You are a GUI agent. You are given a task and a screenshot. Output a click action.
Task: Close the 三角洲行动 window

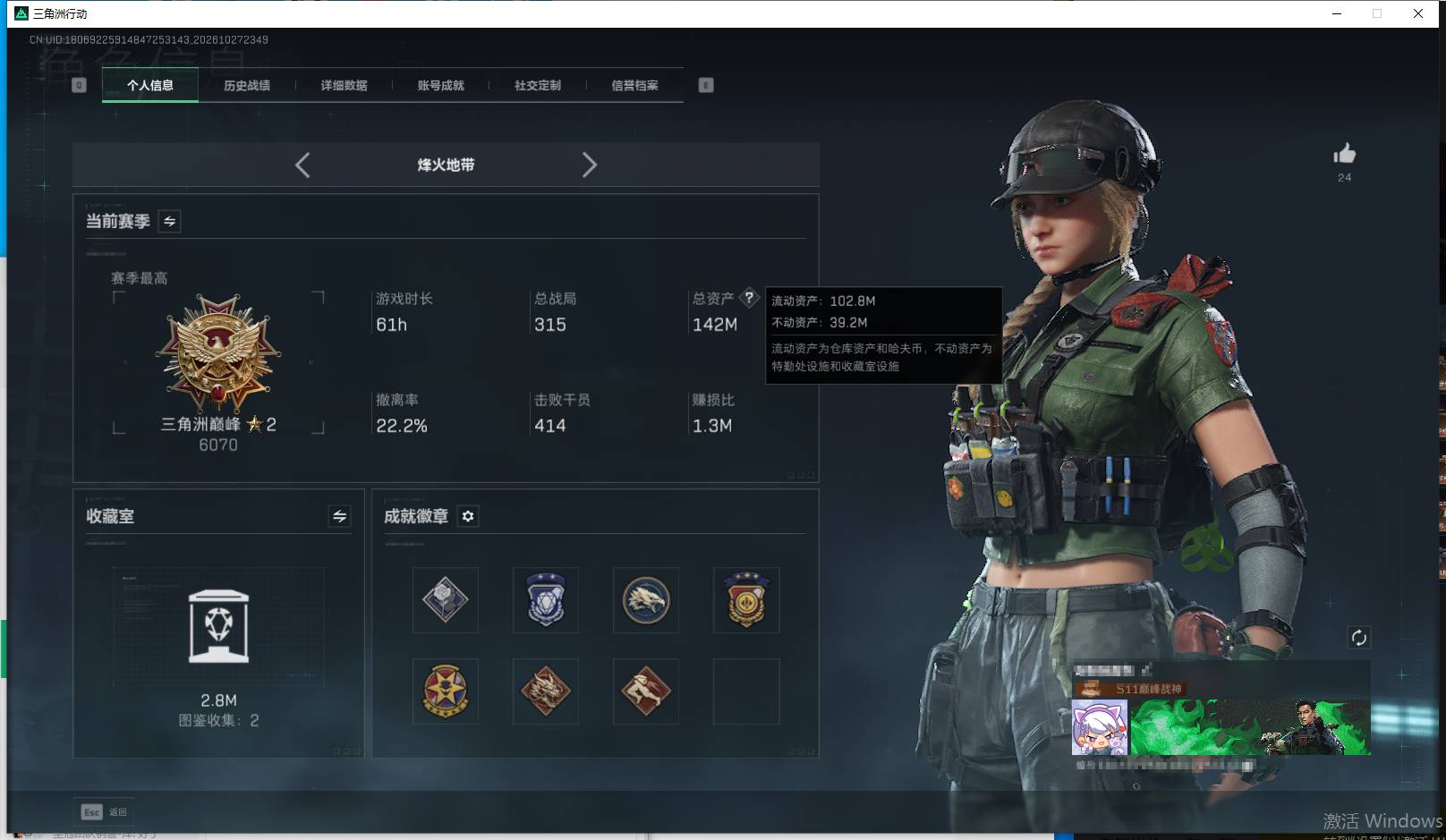click(1418, 13)
